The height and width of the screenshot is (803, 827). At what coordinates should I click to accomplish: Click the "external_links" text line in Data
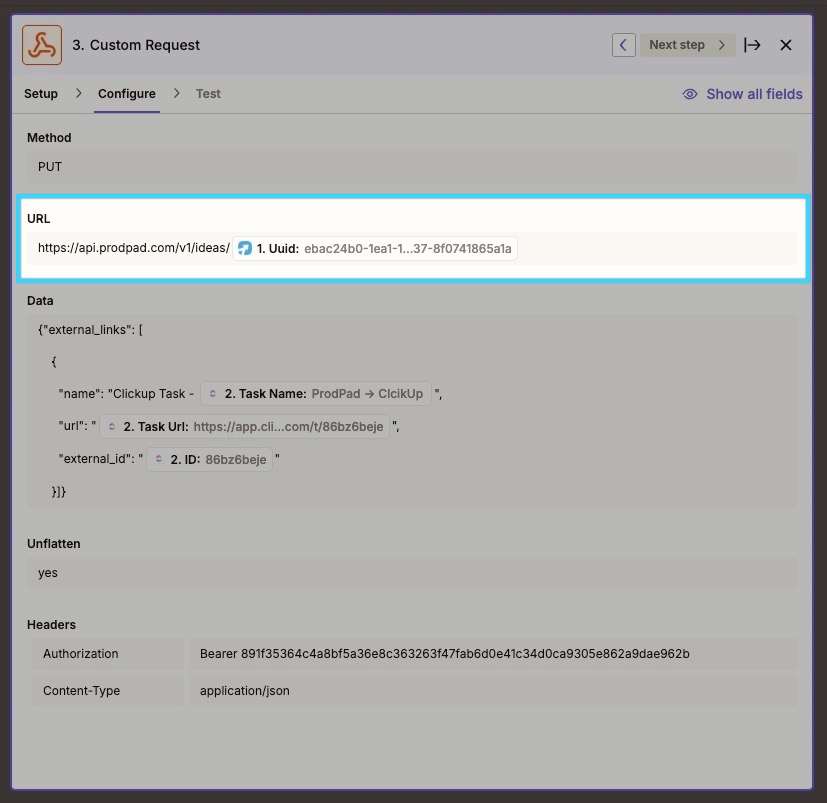(x=90, y=330)
